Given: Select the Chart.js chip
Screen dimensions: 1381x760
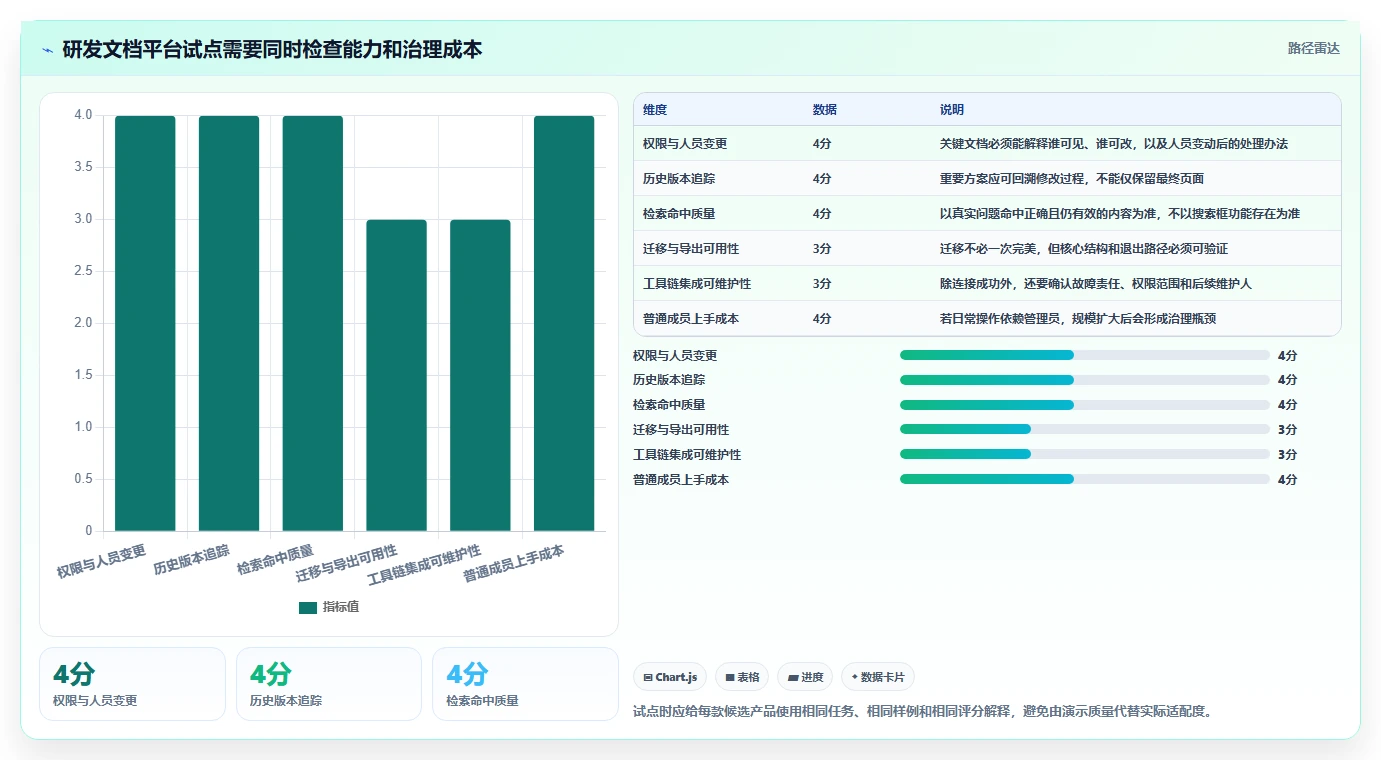Looking at the screenshot, I should pos(670,677).
